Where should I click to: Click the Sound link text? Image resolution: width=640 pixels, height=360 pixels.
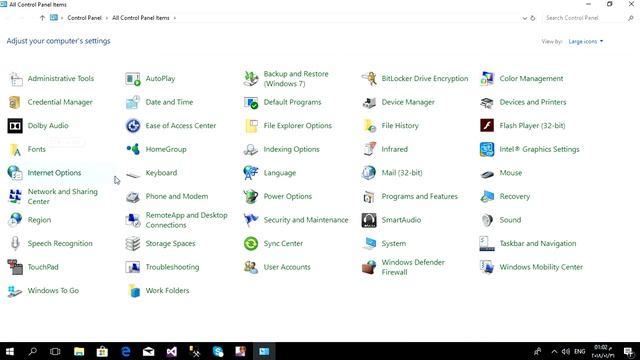pos(510,220)
